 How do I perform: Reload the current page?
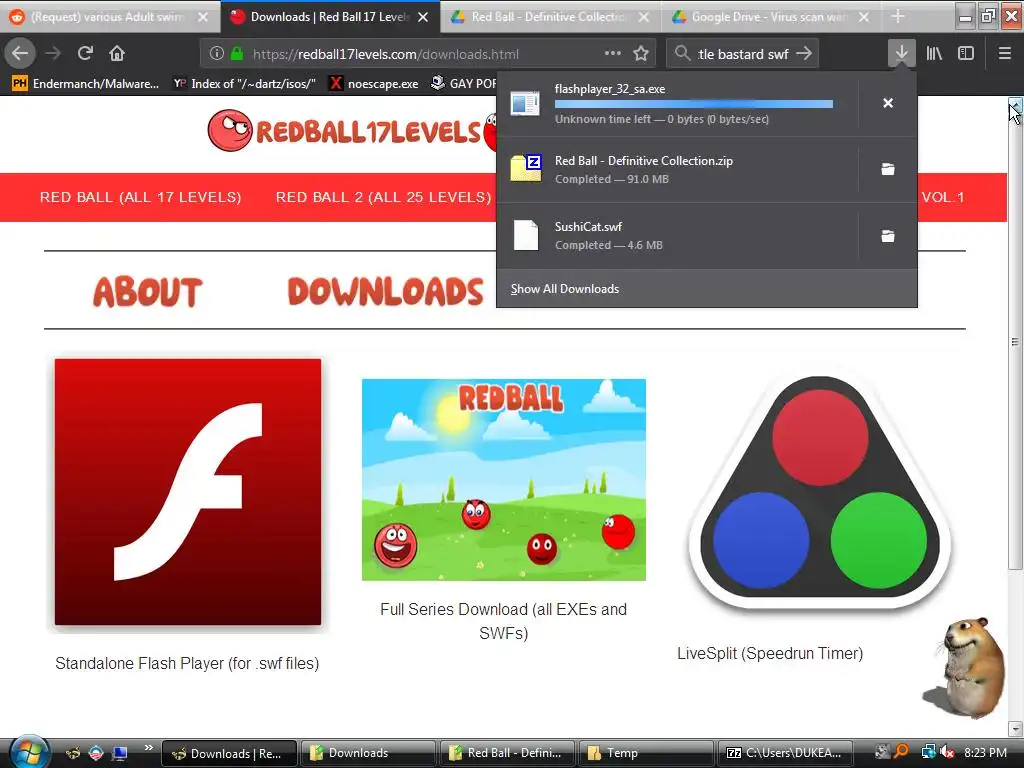point(85,54)
